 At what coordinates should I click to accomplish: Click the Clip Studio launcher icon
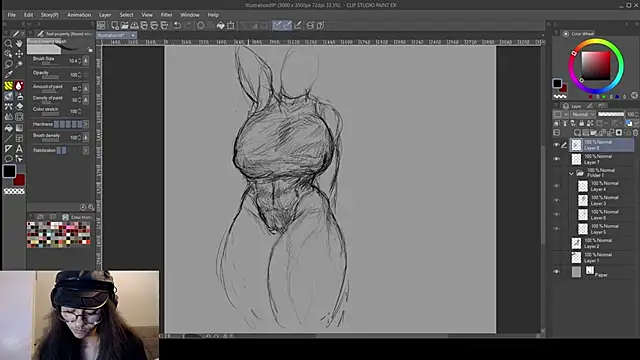[101, 25]
